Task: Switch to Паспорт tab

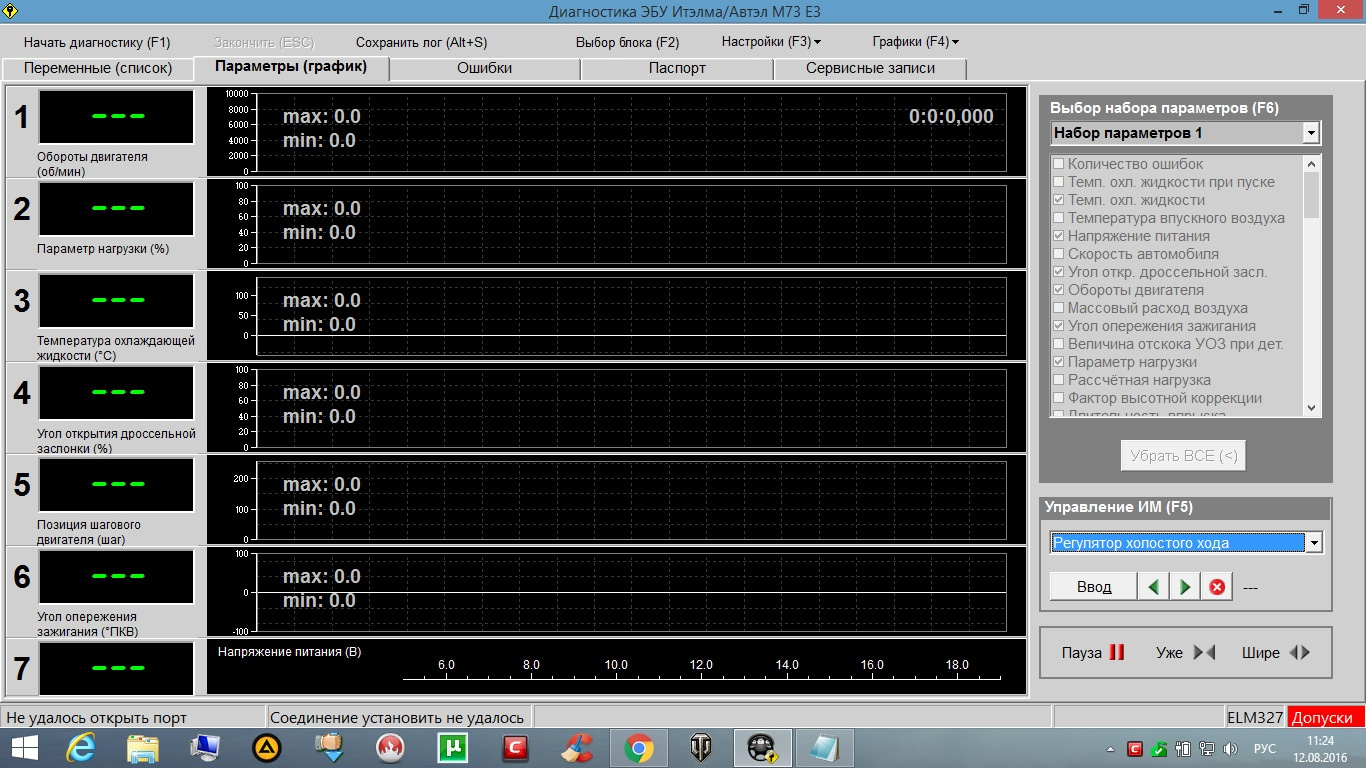Action: click(677, 68)
